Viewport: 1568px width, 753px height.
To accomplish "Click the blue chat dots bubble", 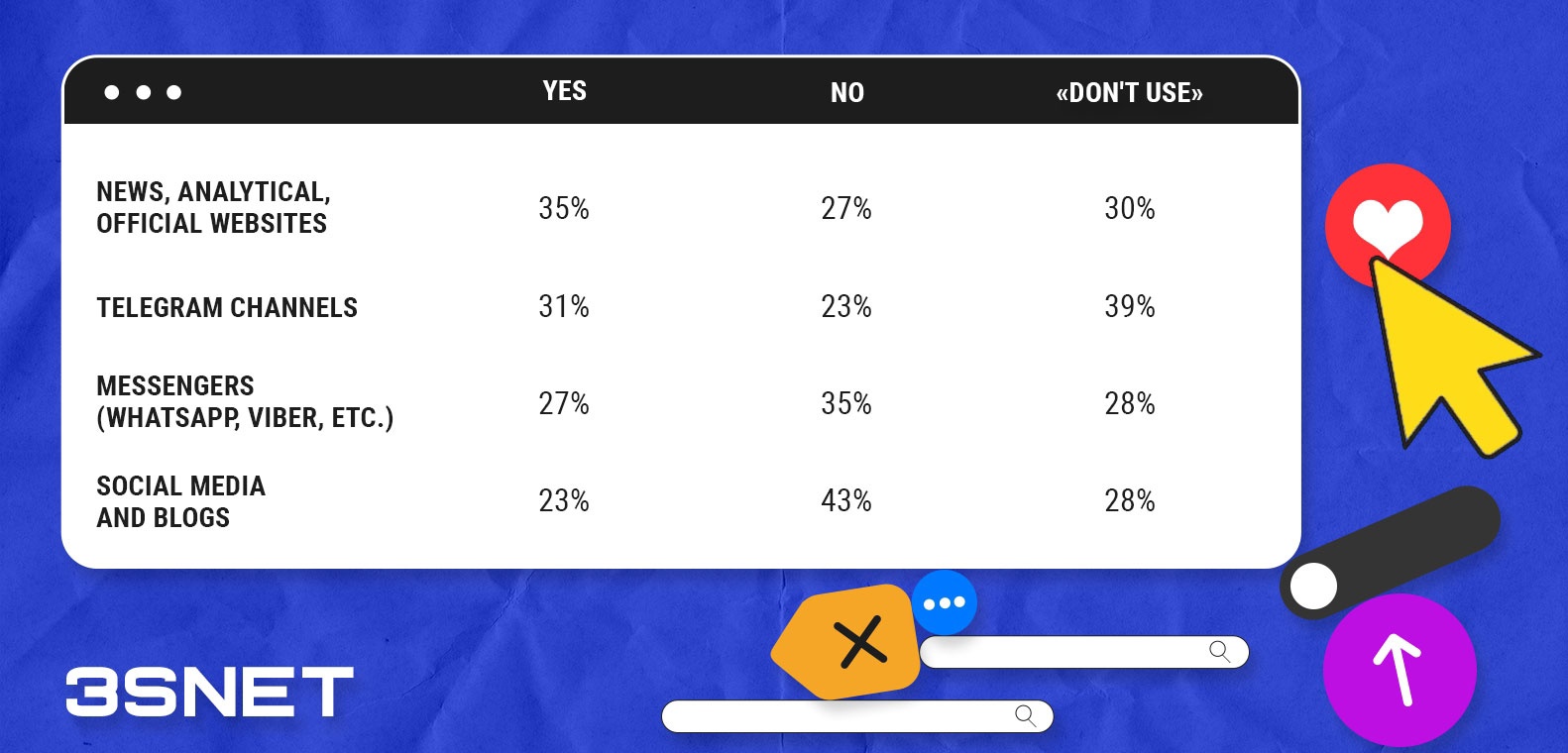I will [944, 602].
